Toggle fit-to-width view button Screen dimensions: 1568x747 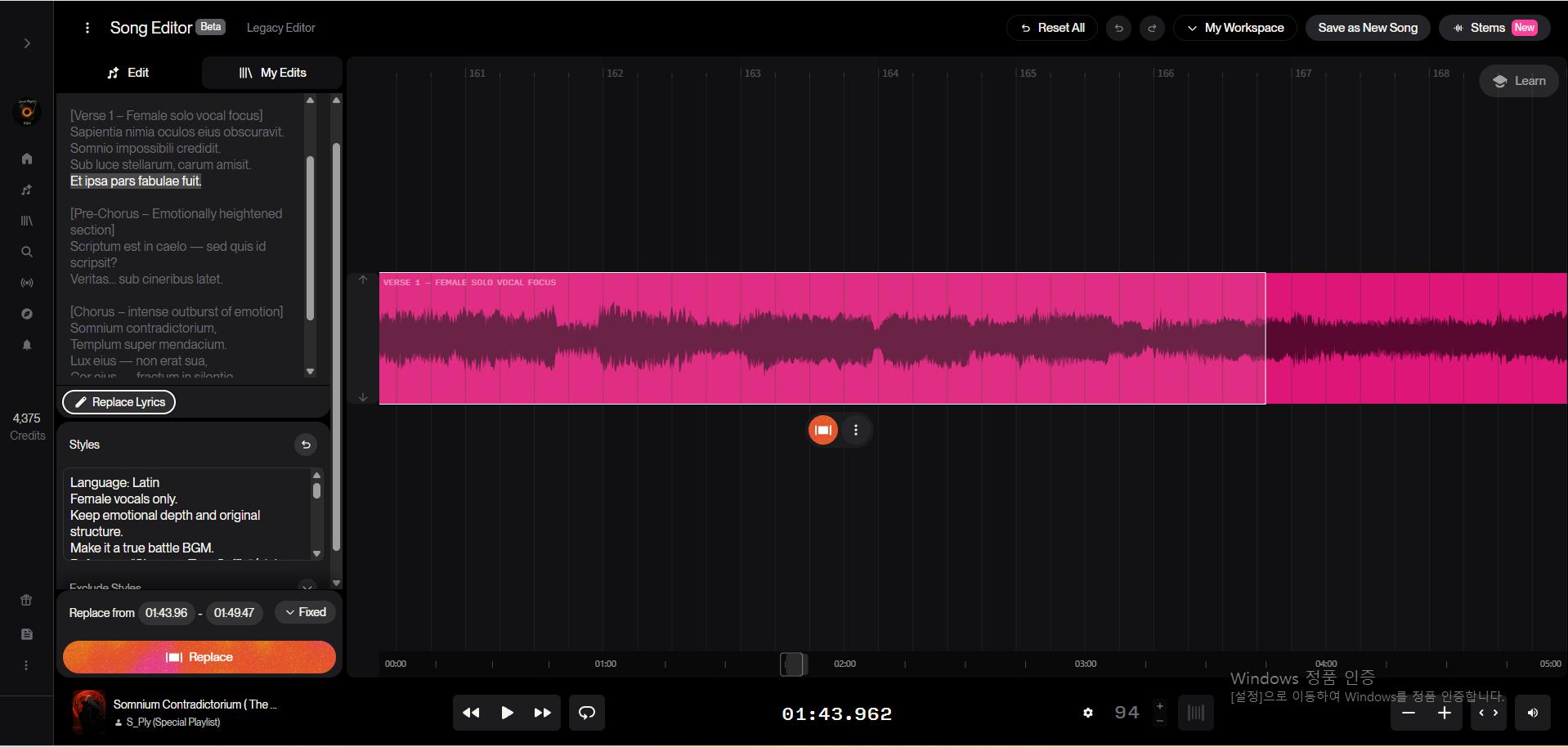(1488, 713)
